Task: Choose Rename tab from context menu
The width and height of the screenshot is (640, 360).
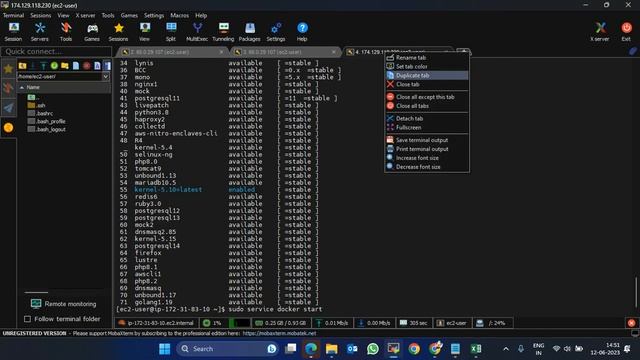Action: tap(427, 58)
